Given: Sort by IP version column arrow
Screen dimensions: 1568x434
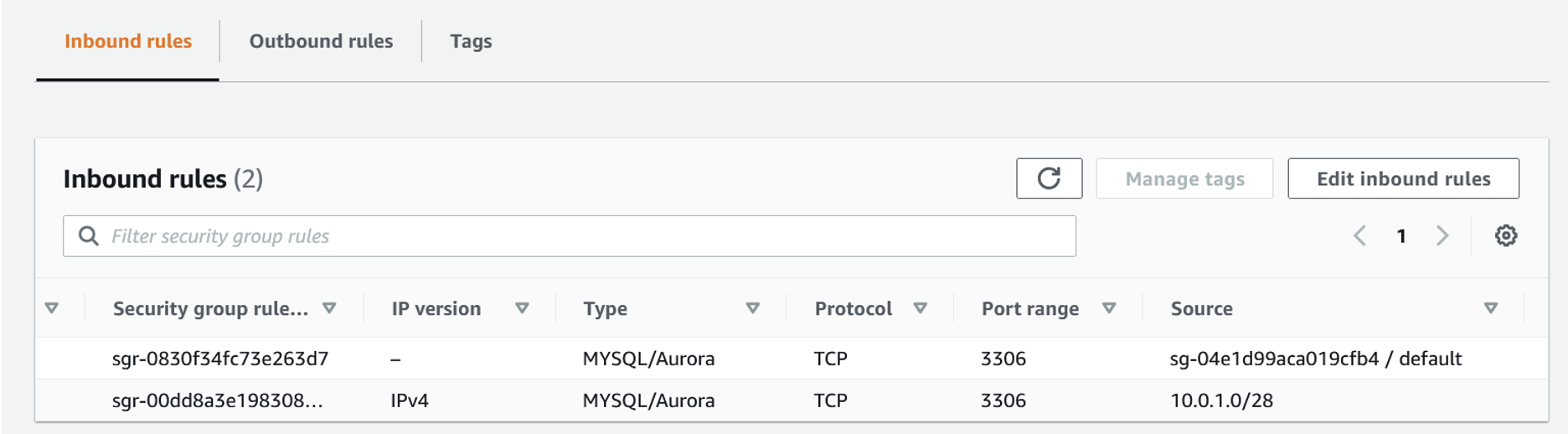Looking at the screenshot, I should (522, 308).
